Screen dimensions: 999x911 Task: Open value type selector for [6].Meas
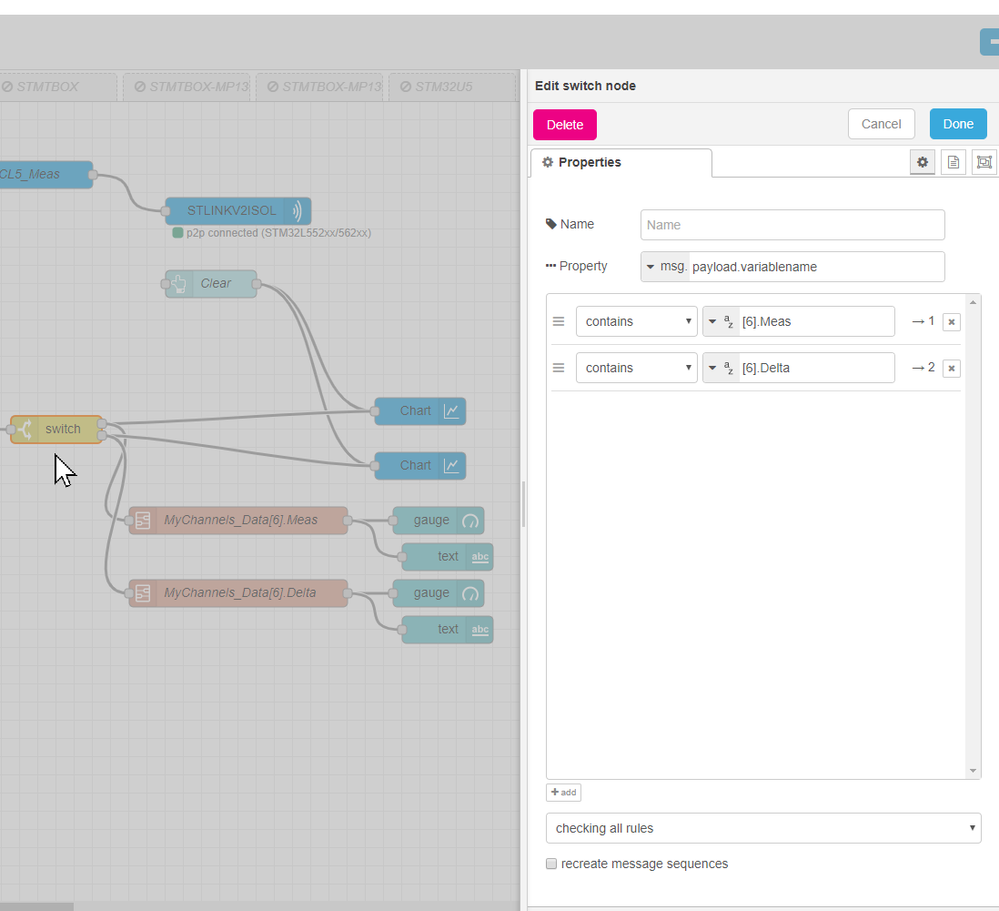tap(721, 322)
